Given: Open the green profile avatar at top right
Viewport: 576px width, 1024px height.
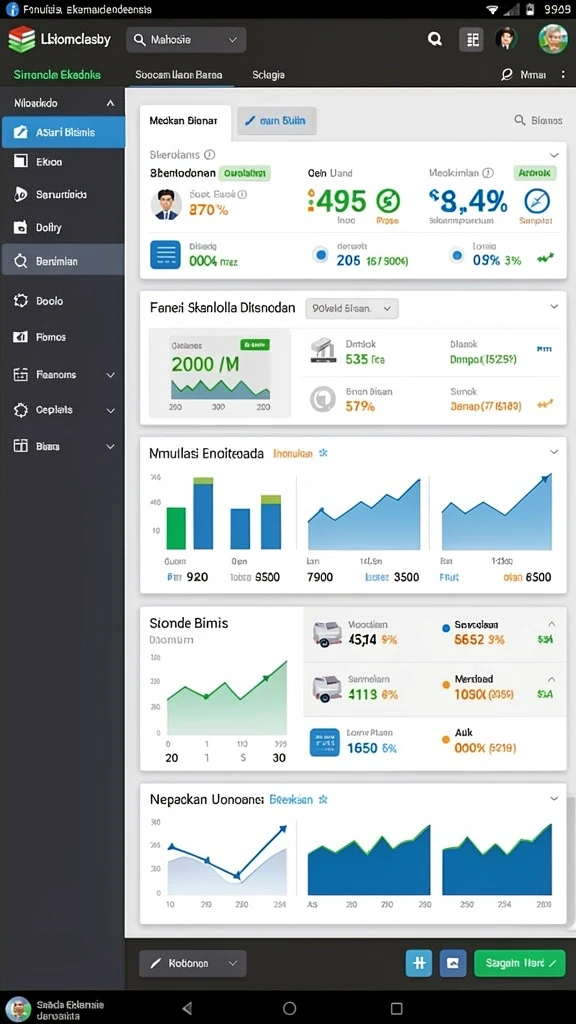Looking at the screenshot, I should [552, 39].
